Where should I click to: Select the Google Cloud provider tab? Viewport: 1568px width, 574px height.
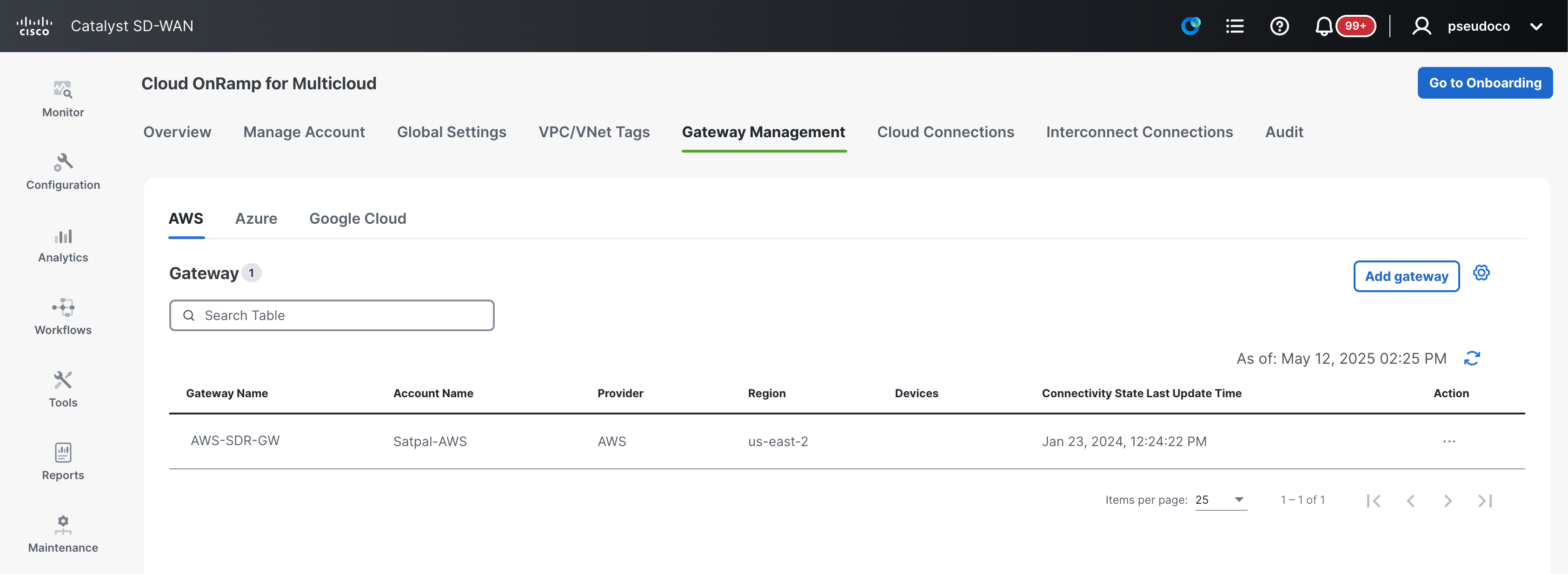tap(357, 219)
